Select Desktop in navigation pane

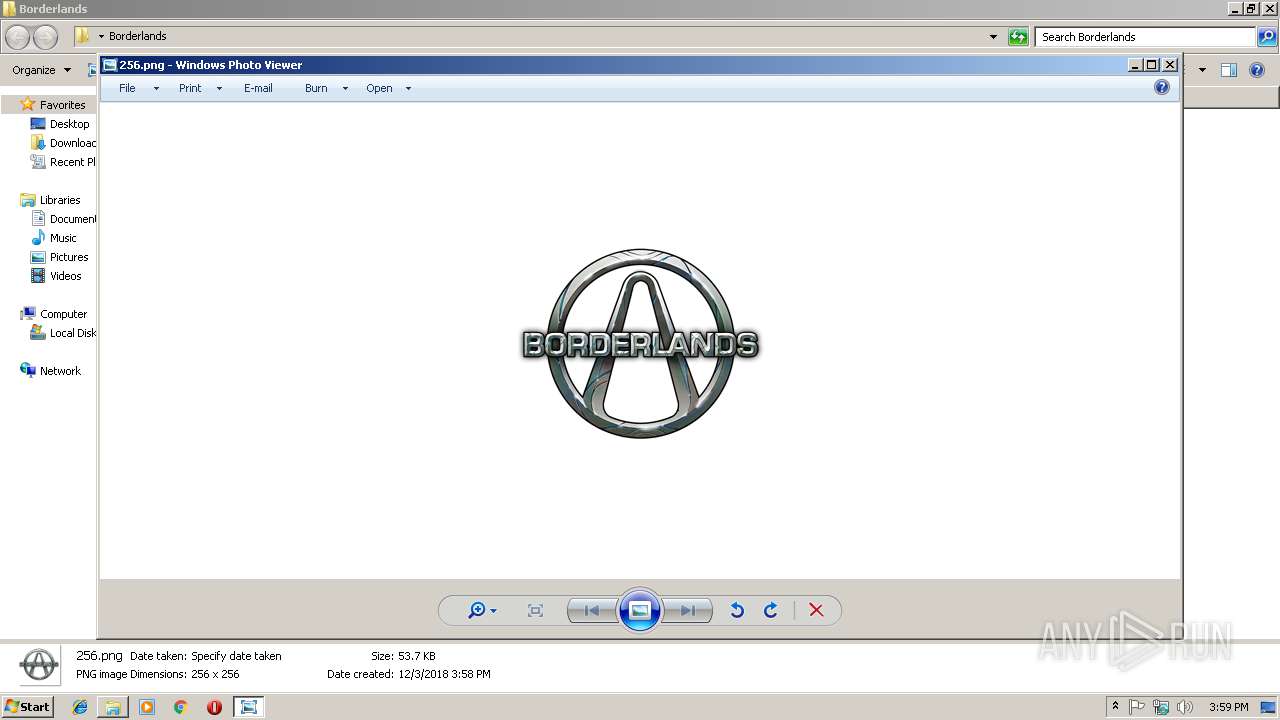69,124
